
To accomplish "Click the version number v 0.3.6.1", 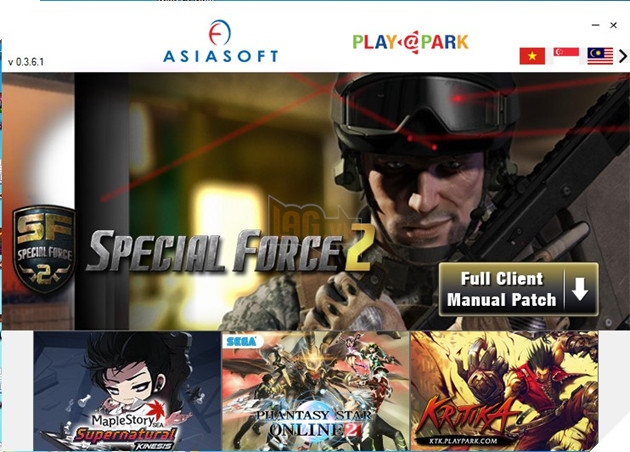I will [26, 62].
